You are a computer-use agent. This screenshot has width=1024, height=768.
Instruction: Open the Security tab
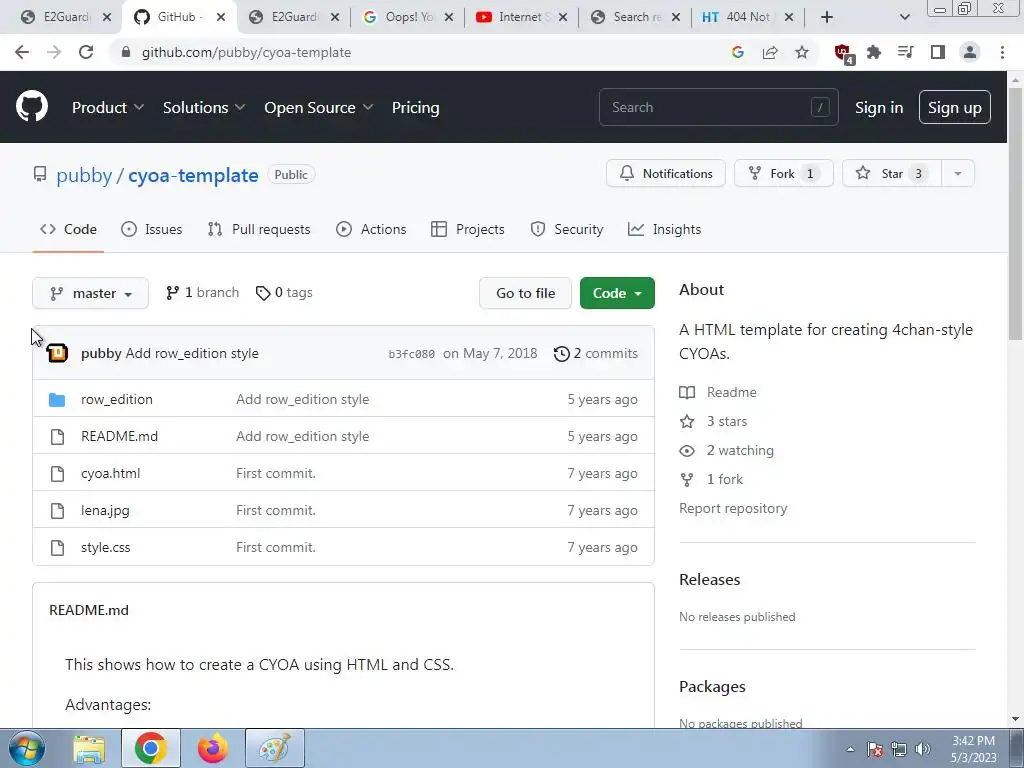click(x=567, y=229)
